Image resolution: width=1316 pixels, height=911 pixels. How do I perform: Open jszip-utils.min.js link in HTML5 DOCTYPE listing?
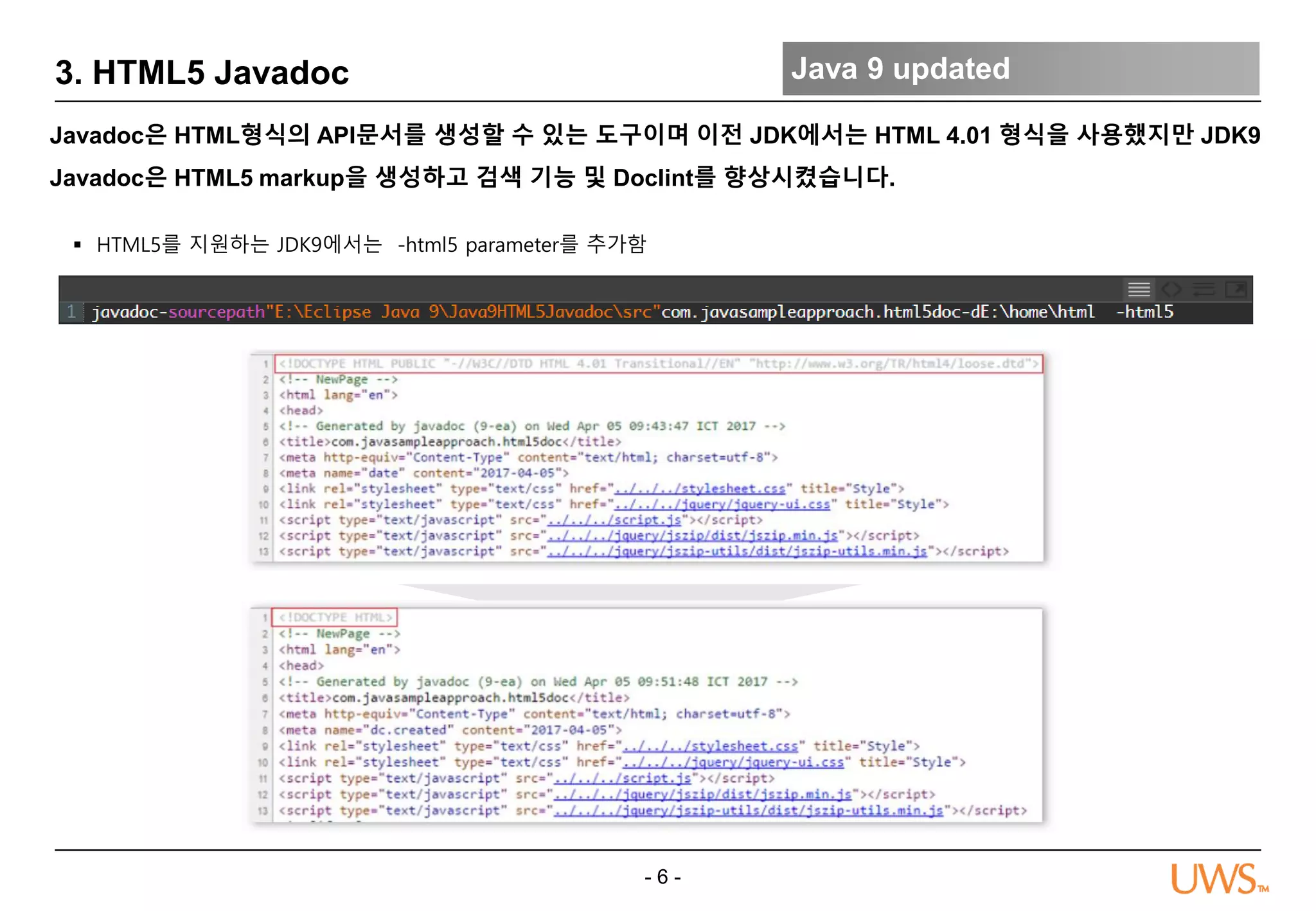[x=749, y=811]
